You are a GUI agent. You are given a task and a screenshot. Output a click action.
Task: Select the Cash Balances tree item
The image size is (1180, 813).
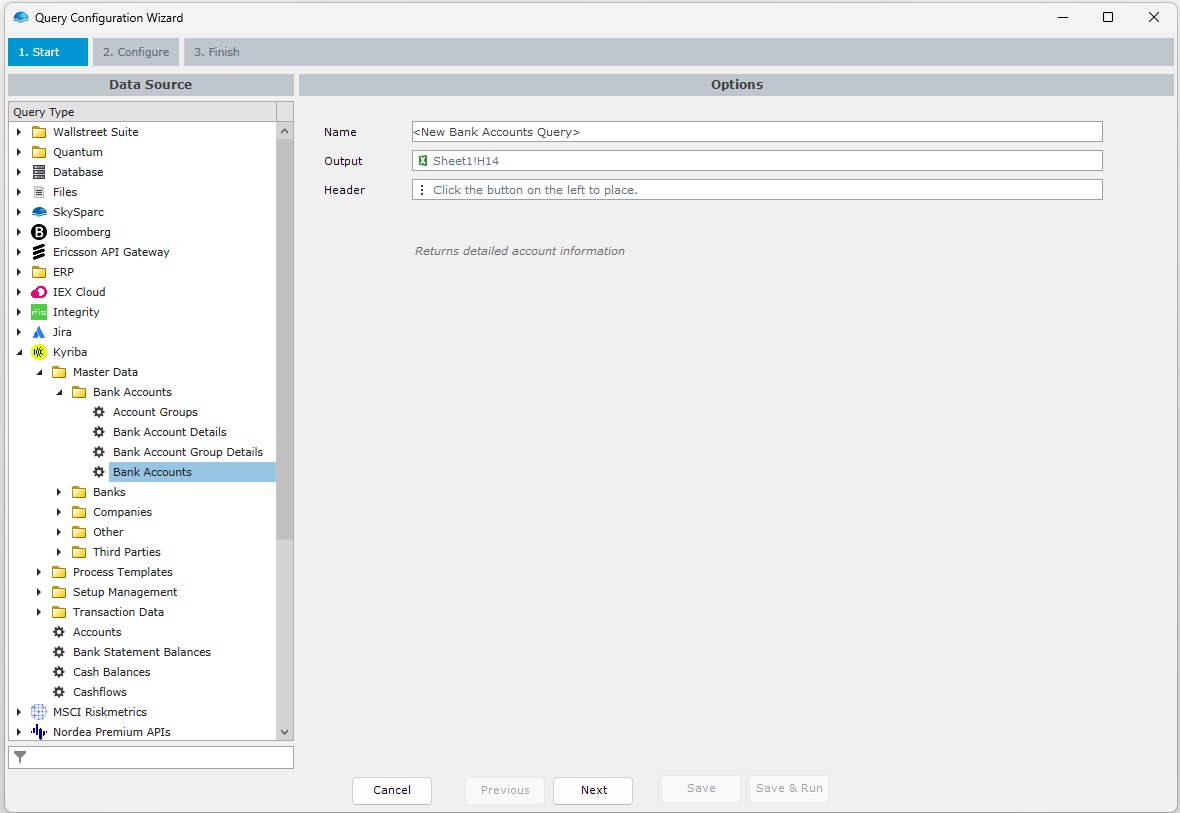(x=111, y=672)
